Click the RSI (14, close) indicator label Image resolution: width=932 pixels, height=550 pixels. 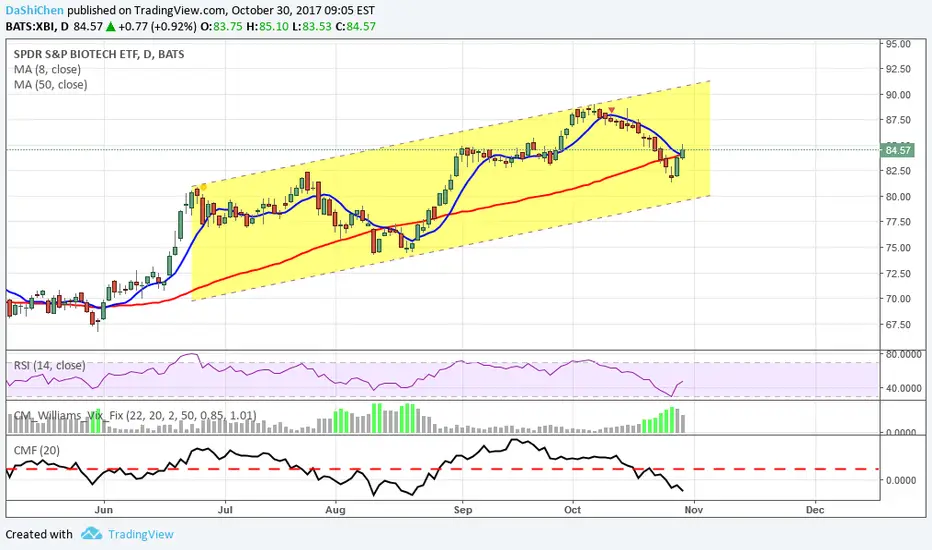coord(49,365)
